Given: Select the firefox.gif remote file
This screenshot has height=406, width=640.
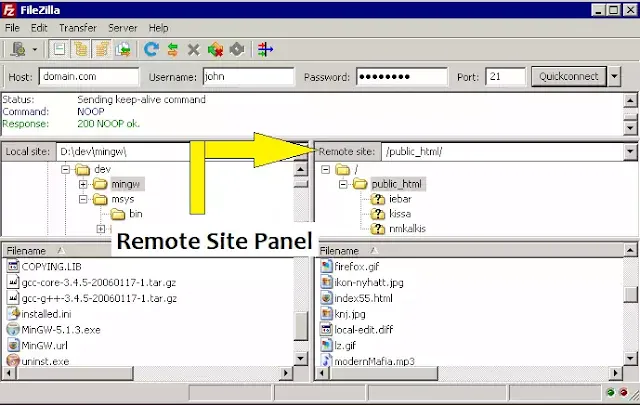Looking at the screenshot, I should [356, 267].
